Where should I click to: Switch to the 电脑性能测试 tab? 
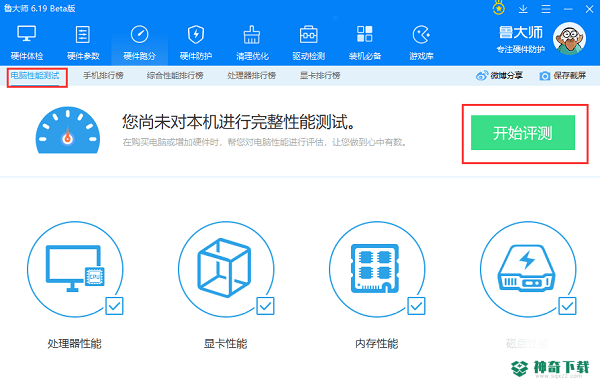coord(35,75)
